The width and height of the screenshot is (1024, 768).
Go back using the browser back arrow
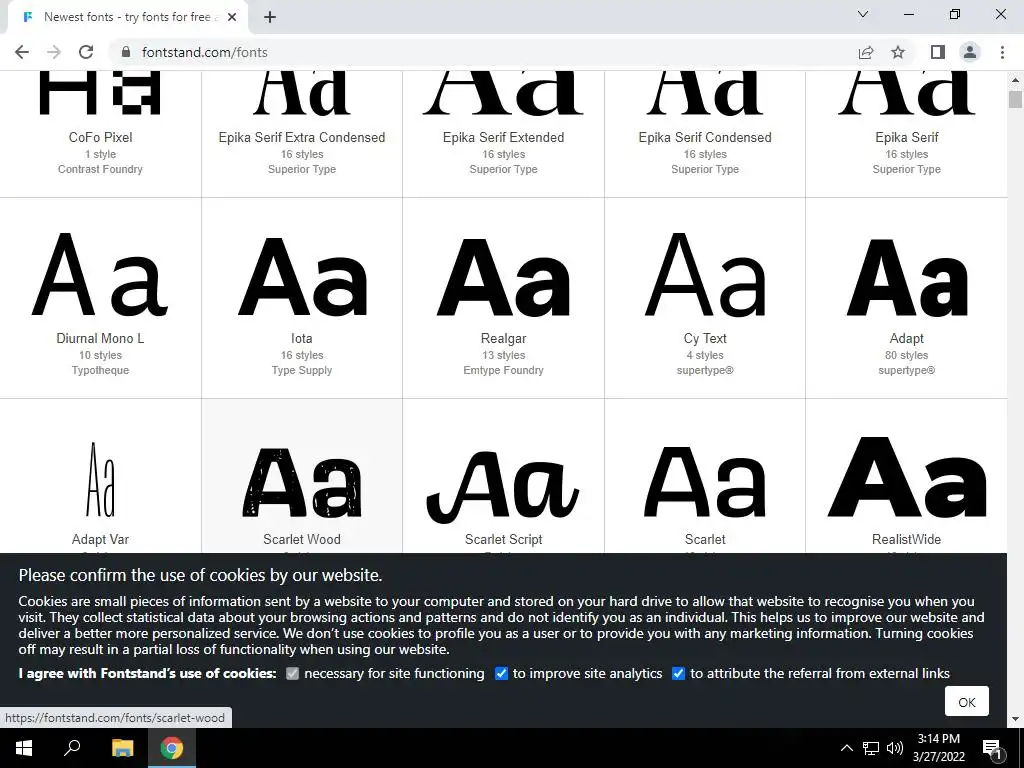click(22, 52)
